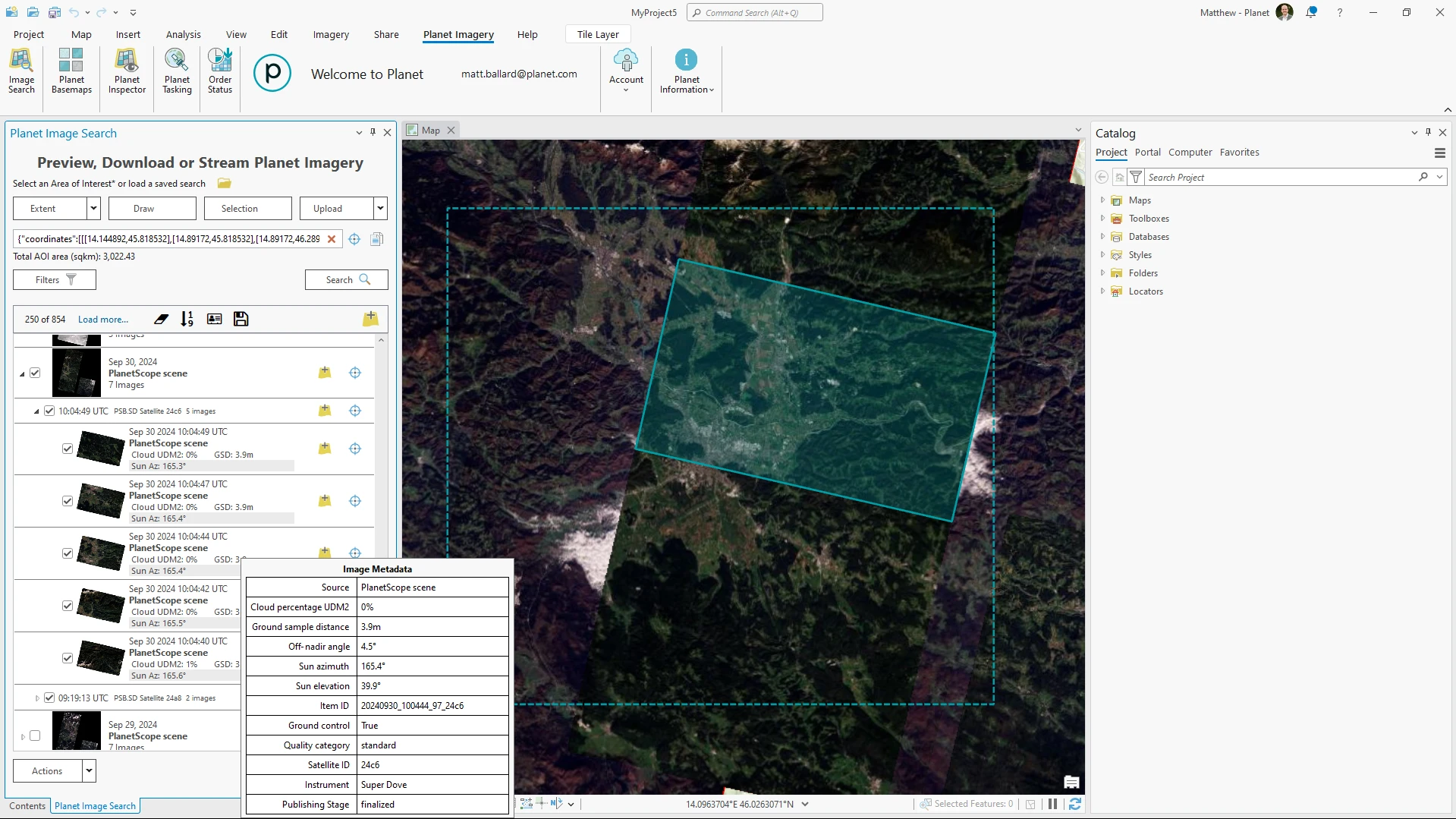Screen dimensions: 1456x819
Task: Toggle footprint display parallelogram icon
Action: pyautogui.click(x=161, y=320)
